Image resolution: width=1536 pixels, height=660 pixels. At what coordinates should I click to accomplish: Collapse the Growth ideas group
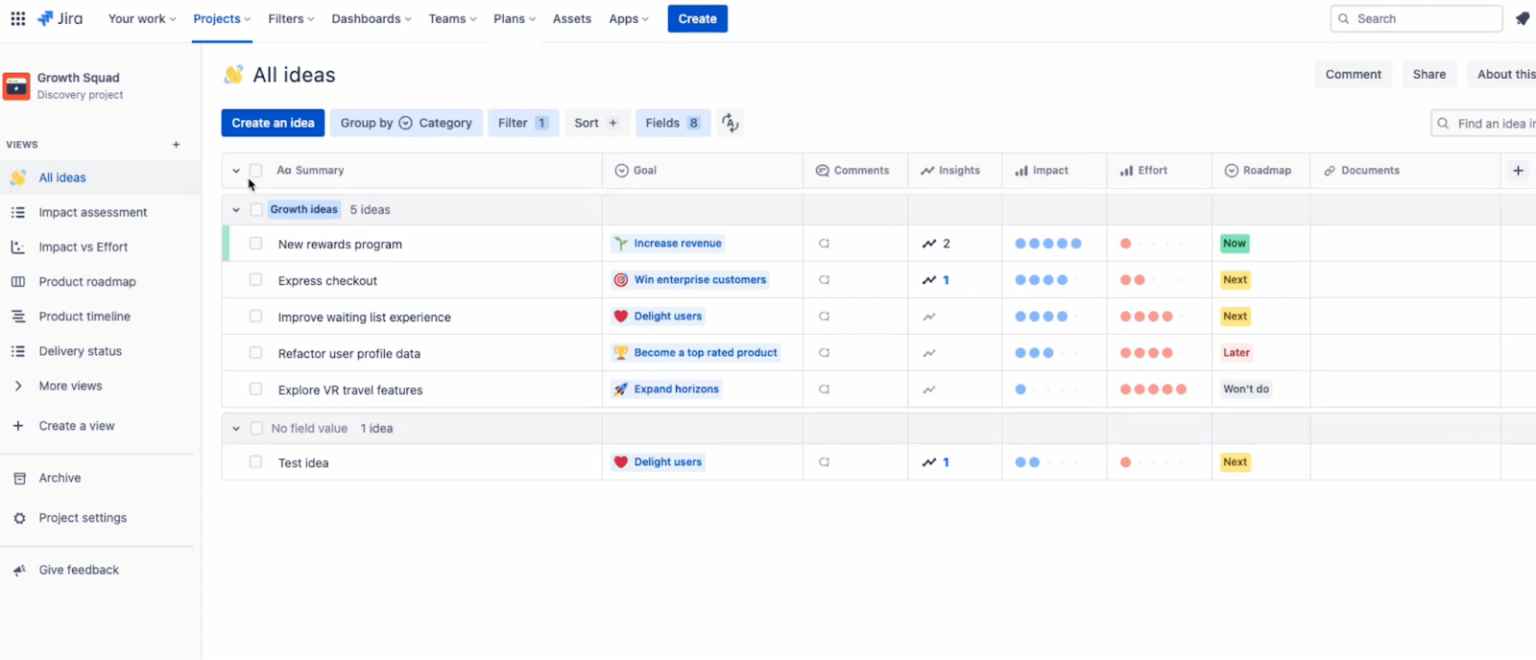(236, 209)
